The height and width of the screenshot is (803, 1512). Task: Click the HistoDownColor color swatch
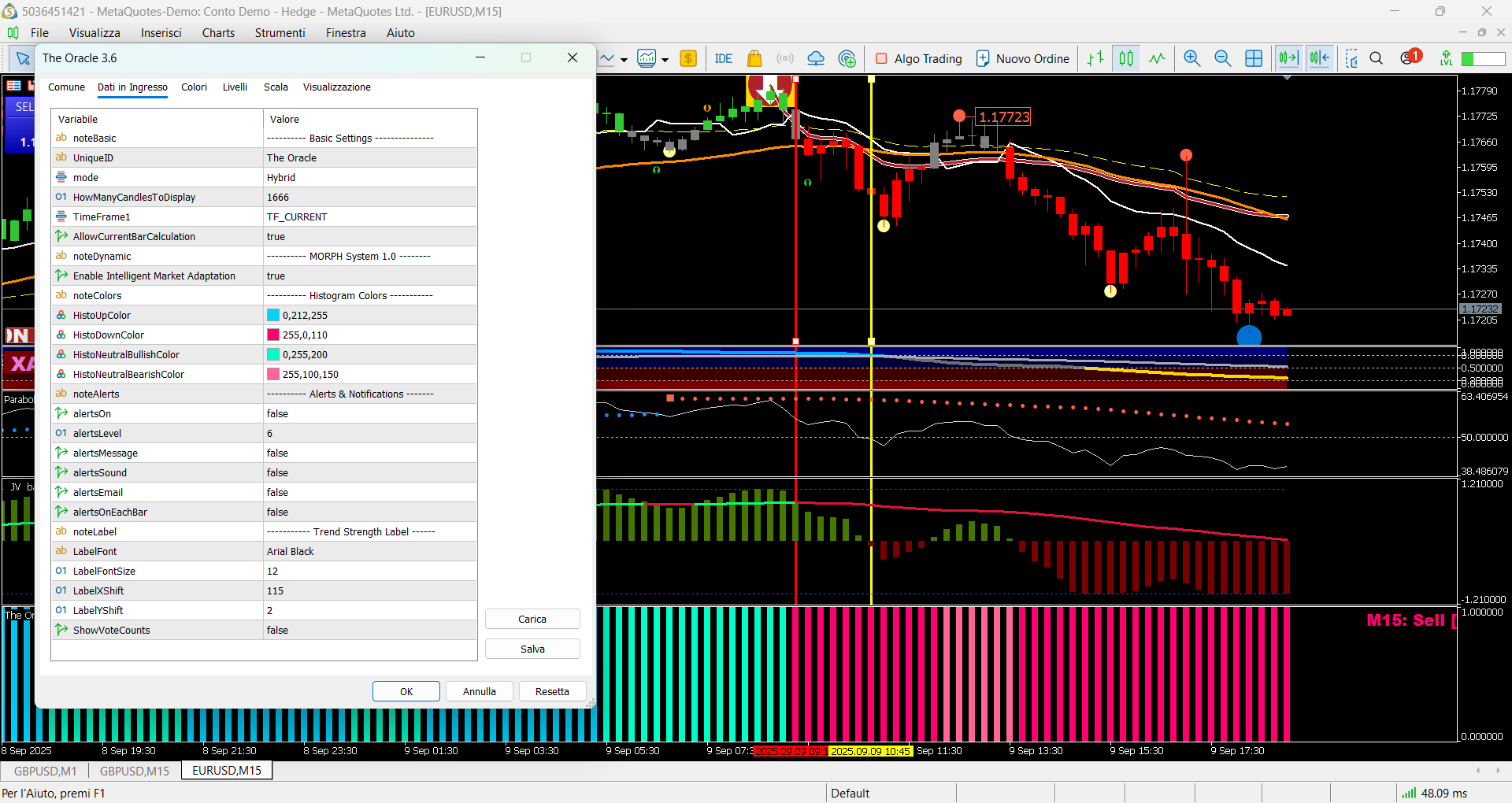pos(273,335)
